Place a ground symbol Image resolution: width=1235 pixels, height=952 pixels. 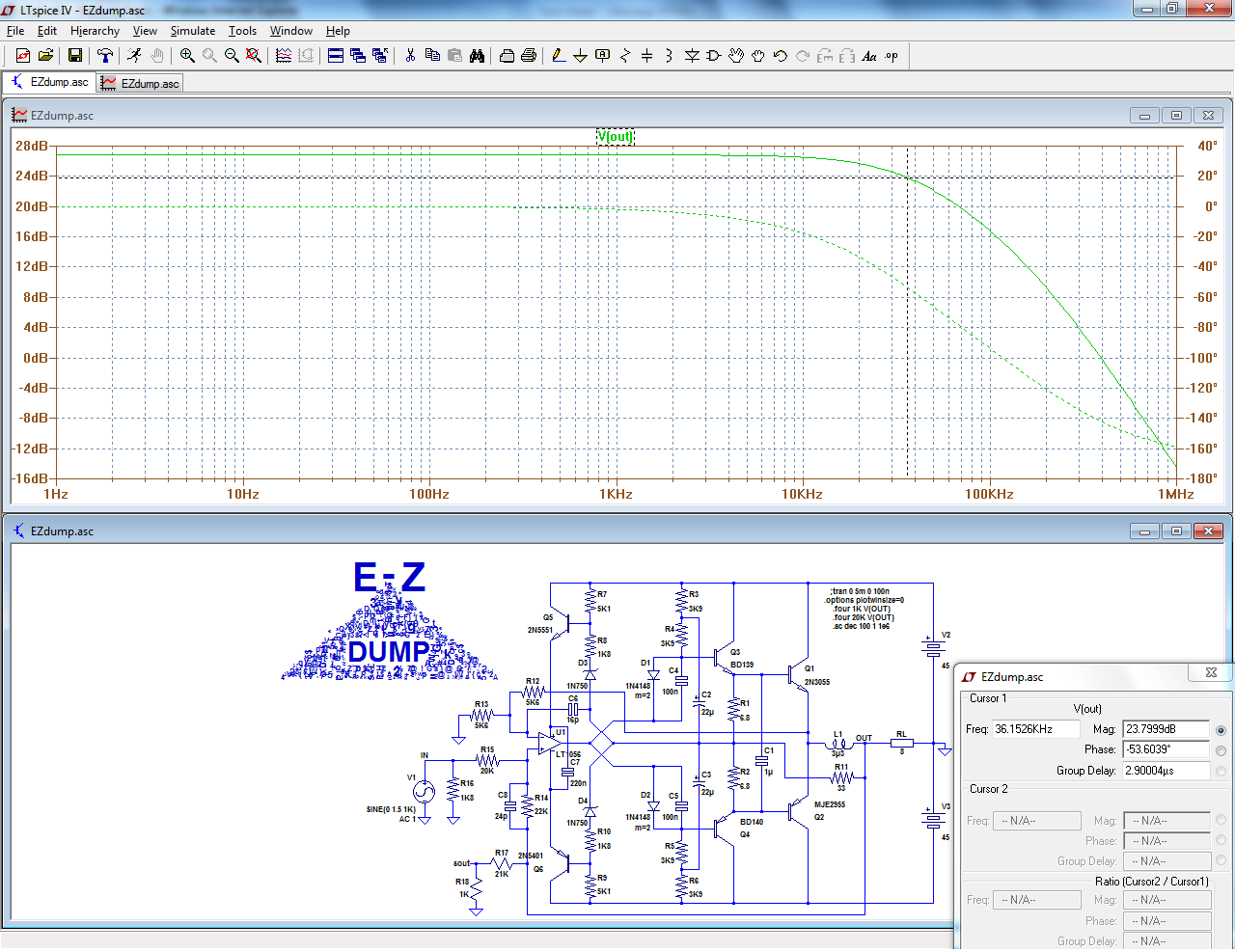pos(580,56)
